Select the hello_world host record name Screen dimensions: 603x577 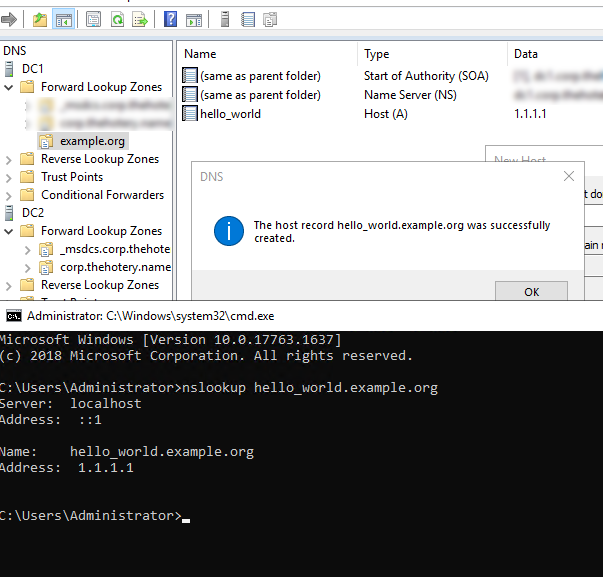(230, 114)
